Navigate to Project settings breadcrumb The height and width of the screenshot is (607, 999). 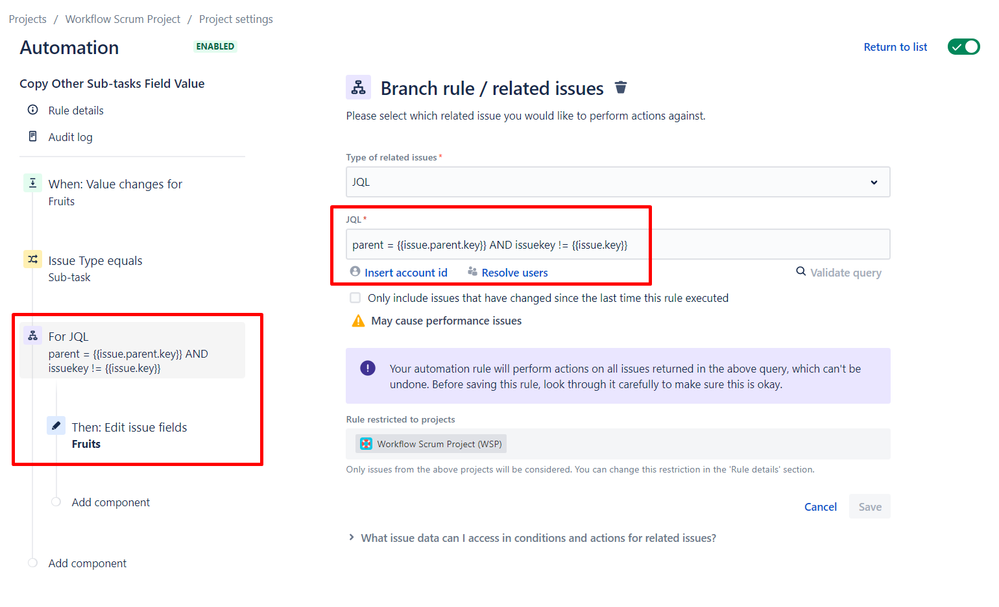tap(236, 18)
